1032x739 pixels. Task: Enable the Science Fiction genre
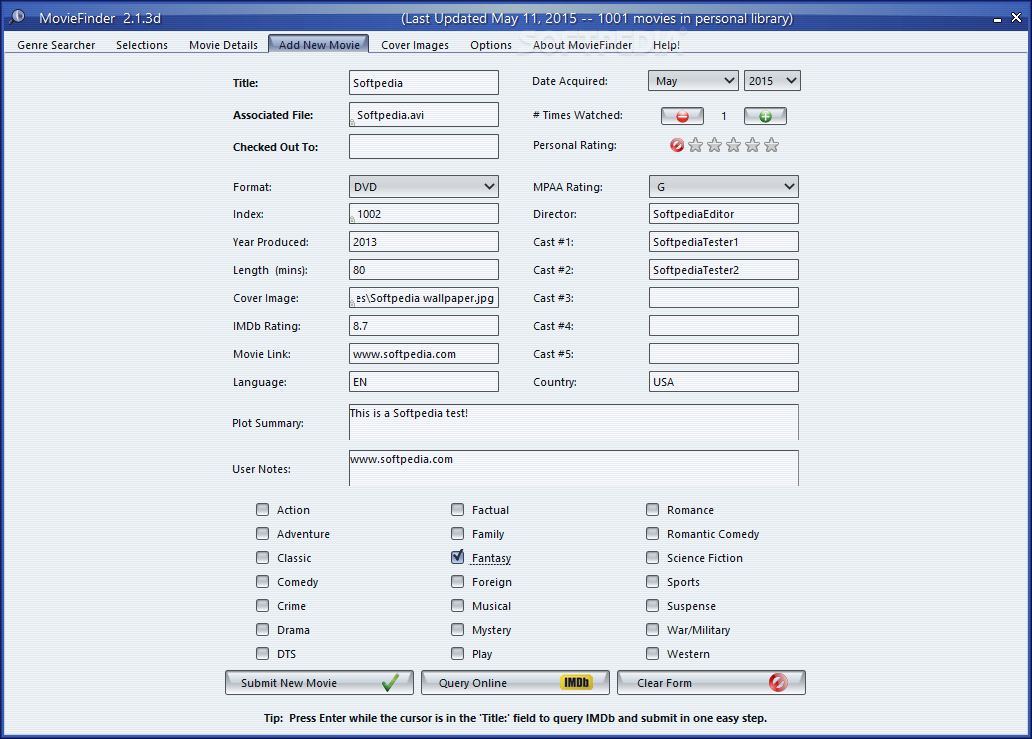652,557
